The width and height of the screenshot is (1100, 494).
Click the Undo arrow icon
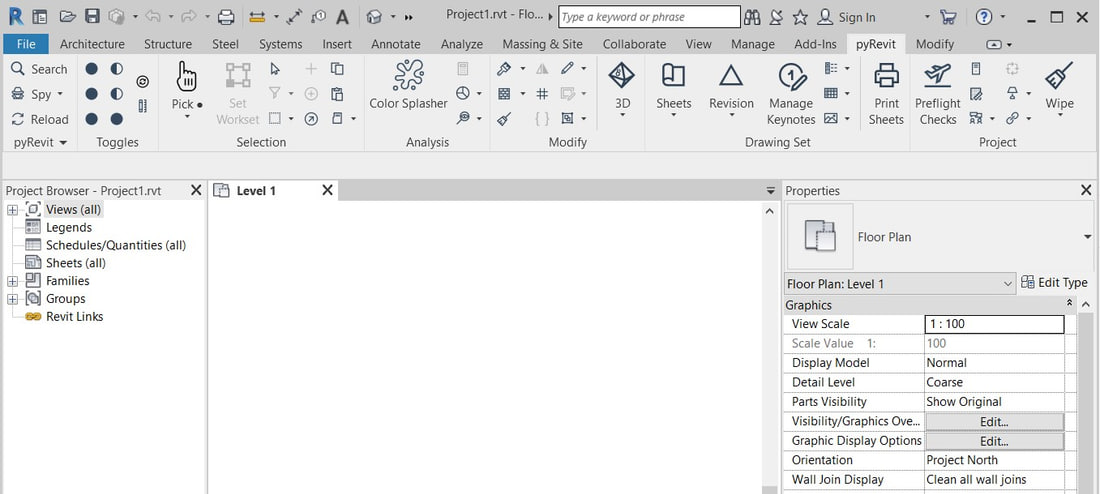(153, 17)
